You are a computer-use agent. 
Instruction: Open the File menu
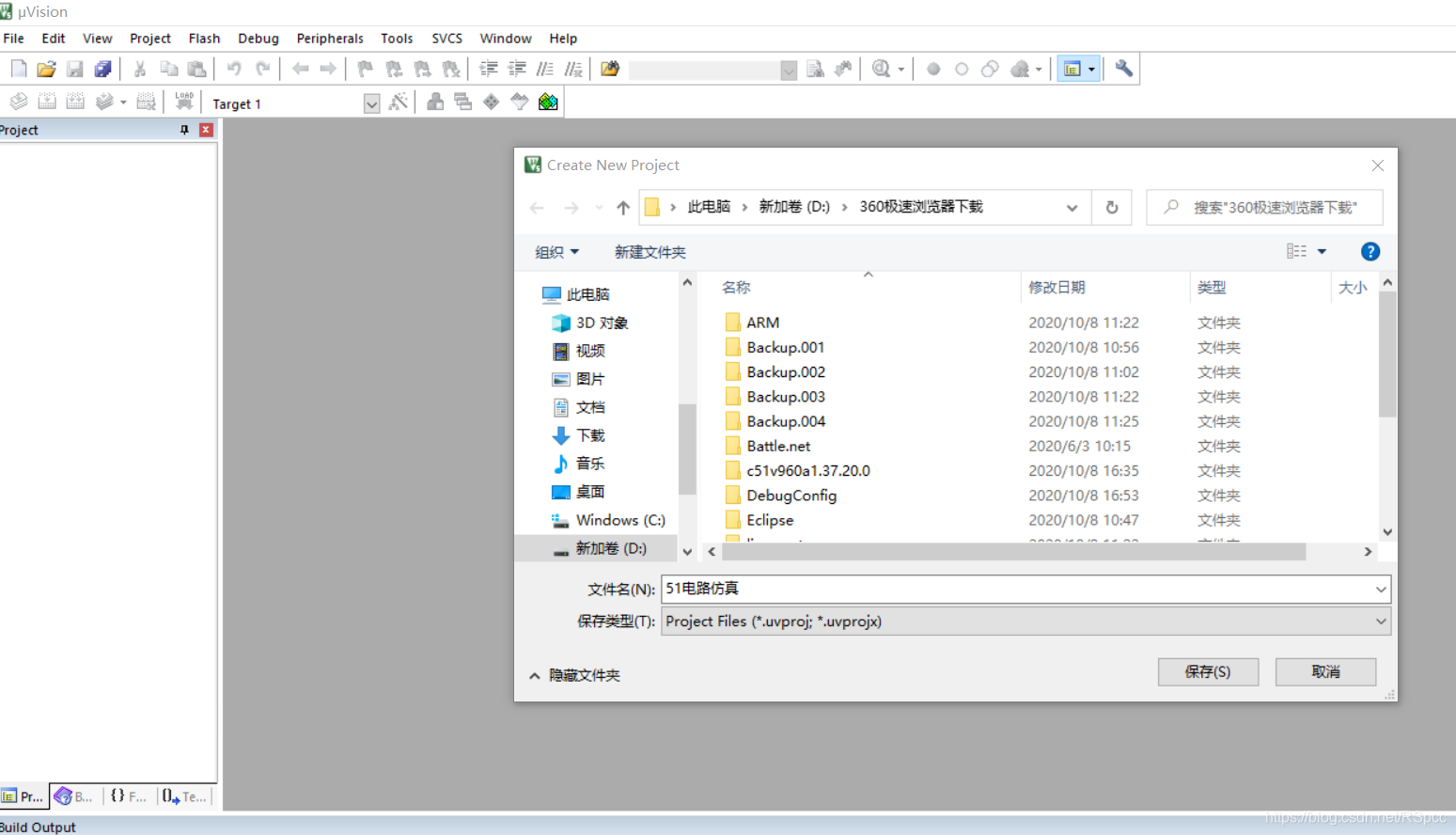coord(14,39)
